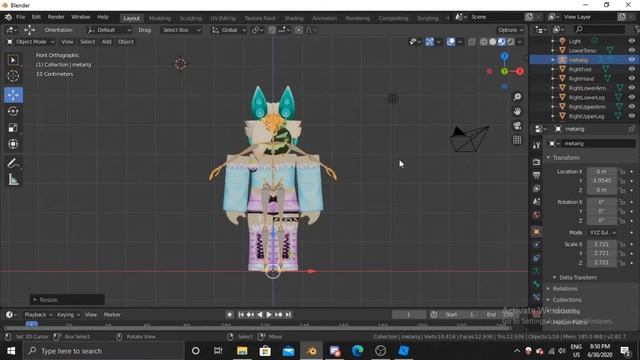This screenshot has width=640, height=360.
Task: Open the Object Mode dropdown
Action: [x=31, y=42]
